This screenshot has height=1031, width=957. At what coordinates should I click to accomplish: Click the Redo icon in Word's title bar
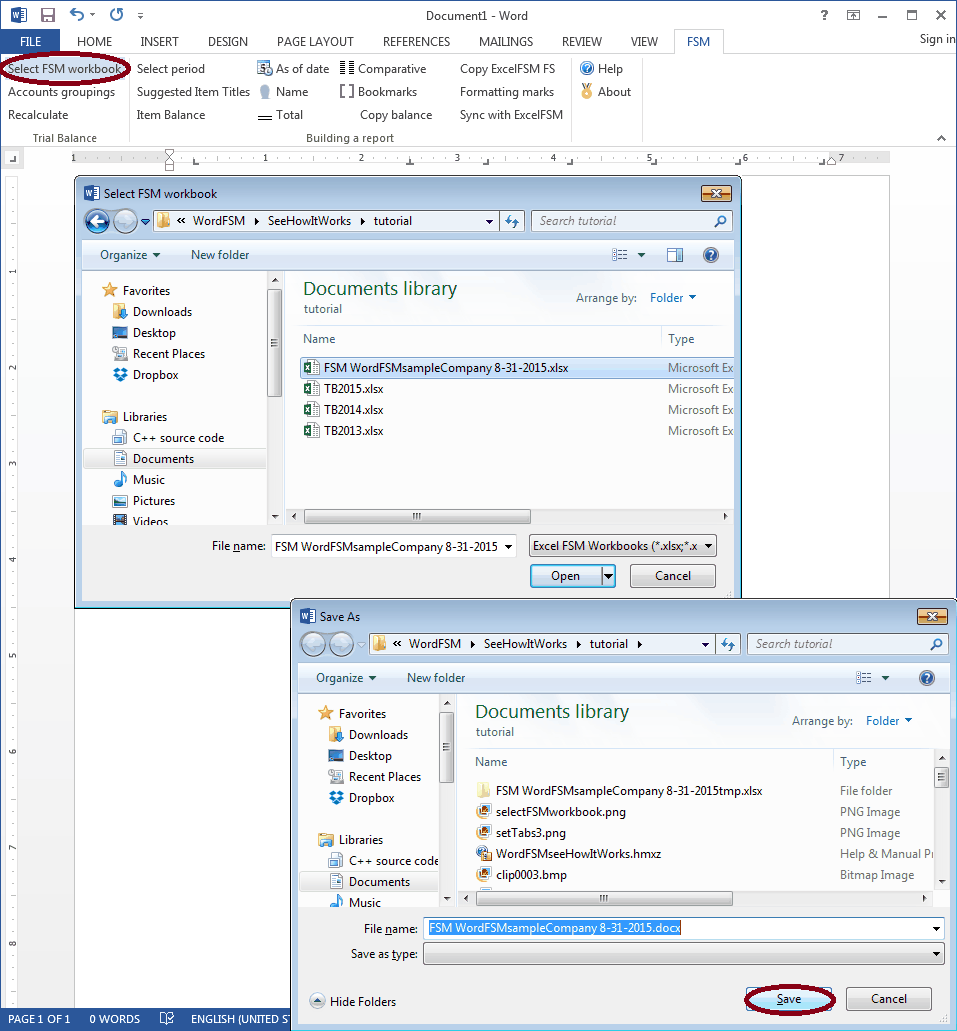(116, 14)
